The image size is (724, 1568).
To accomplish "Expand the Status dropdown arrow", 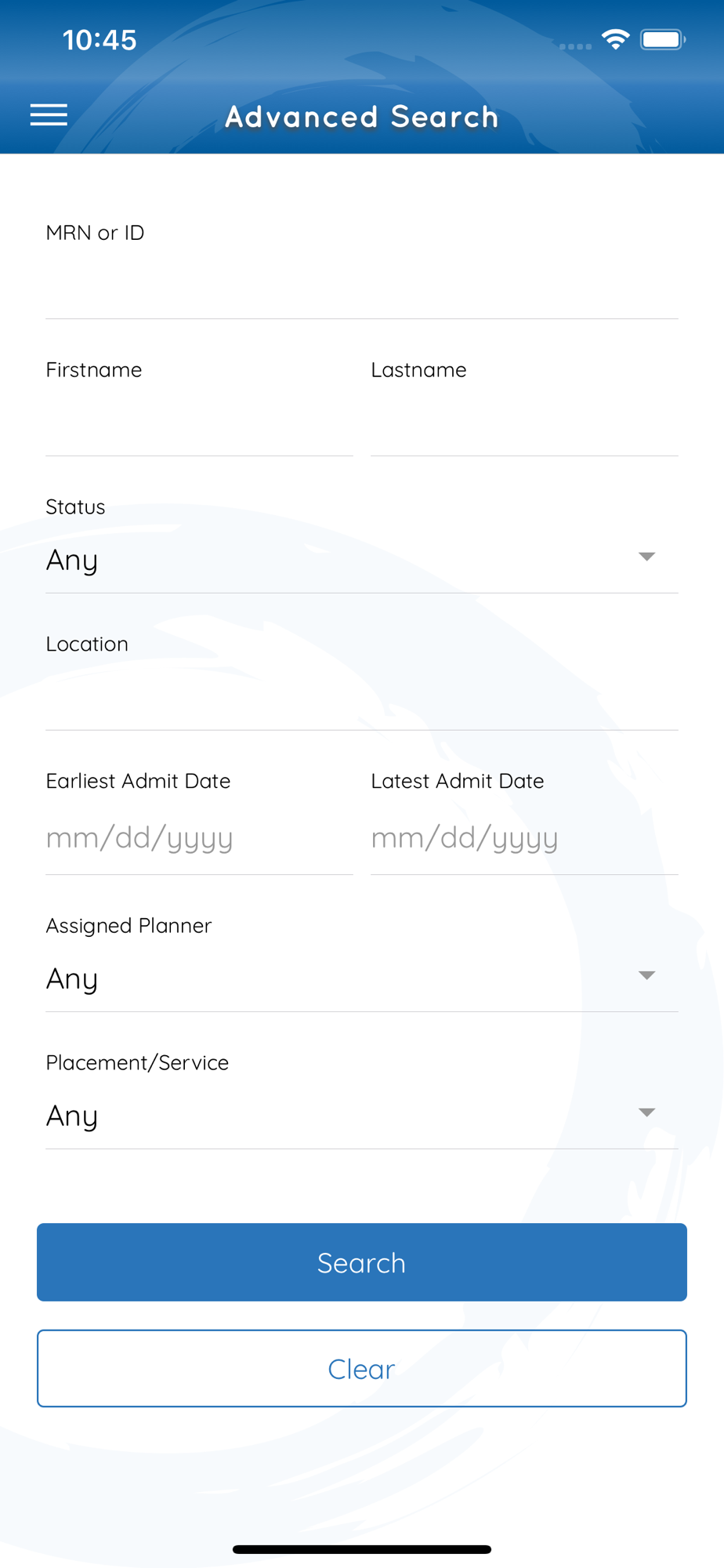I will tap(646, 557).
